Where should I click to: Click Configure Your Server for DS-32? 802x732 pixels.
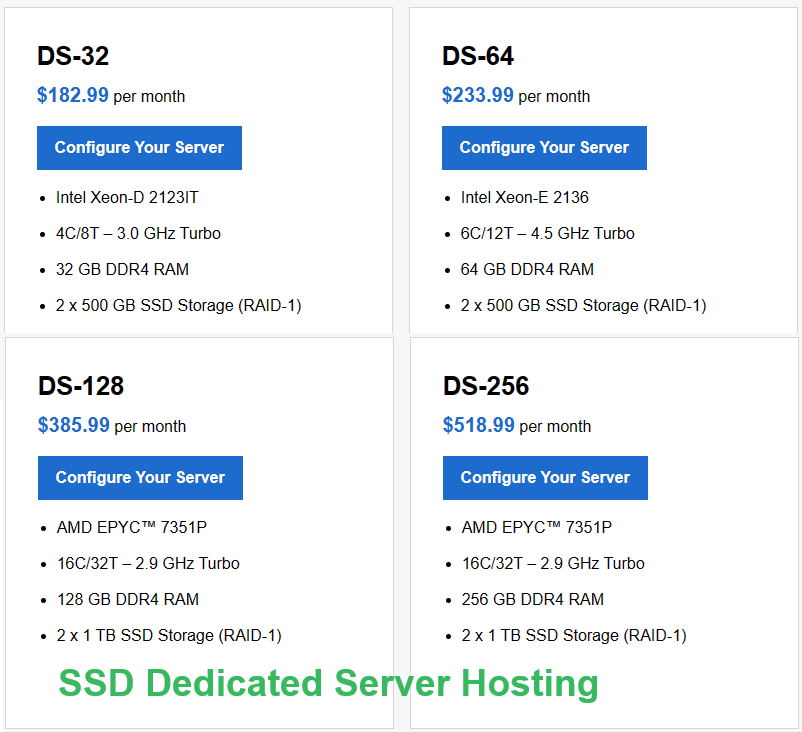(139, 148)
